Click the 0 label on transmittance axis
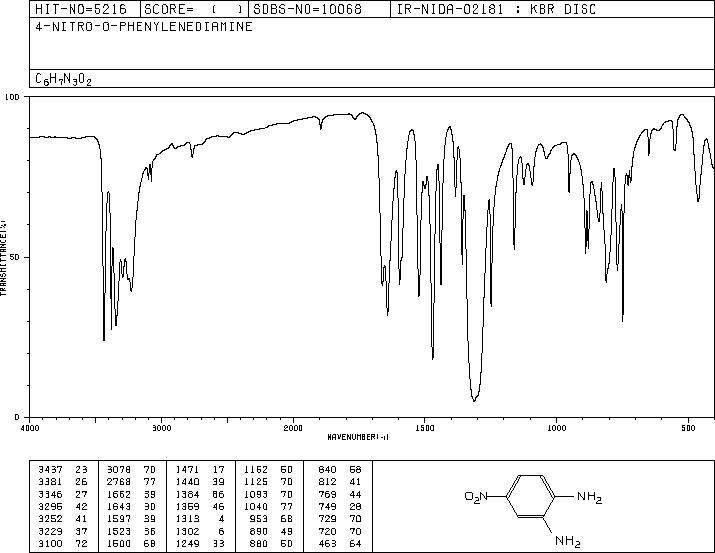Viewport: 715px width, 553px height. click(x=17, y=417)
